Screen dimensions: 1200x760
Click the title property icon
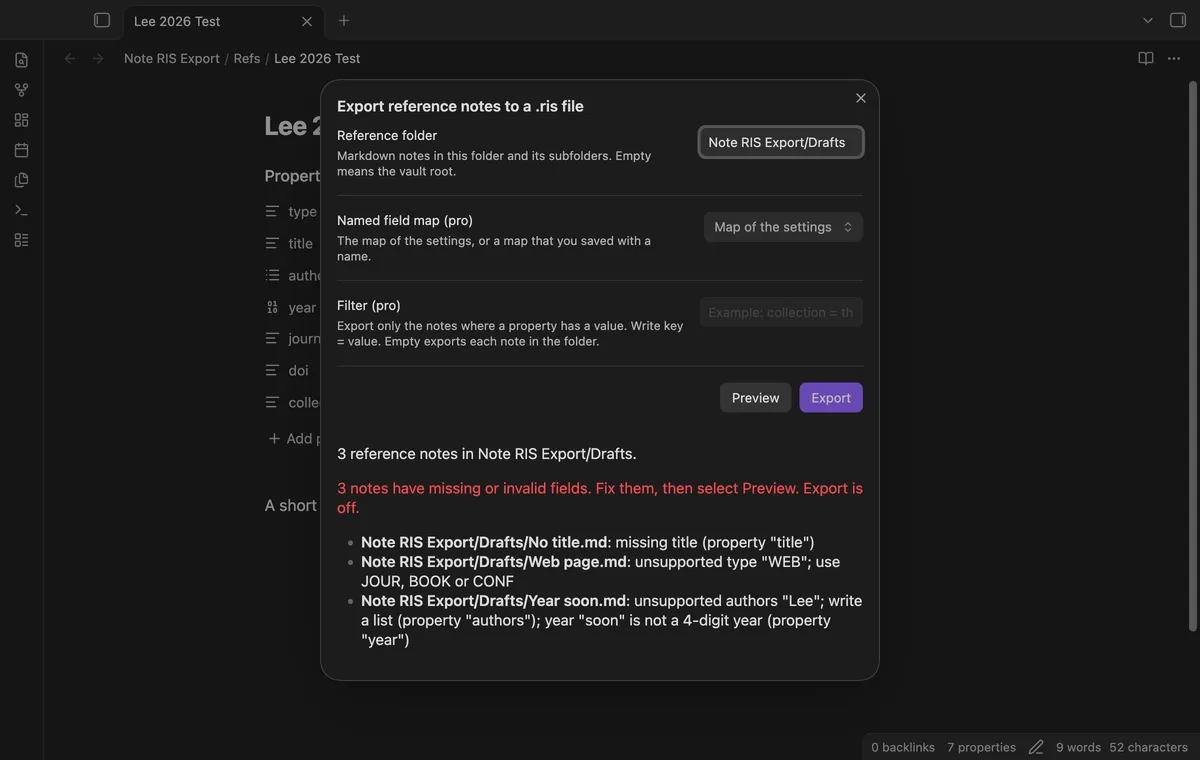[272, 243]
